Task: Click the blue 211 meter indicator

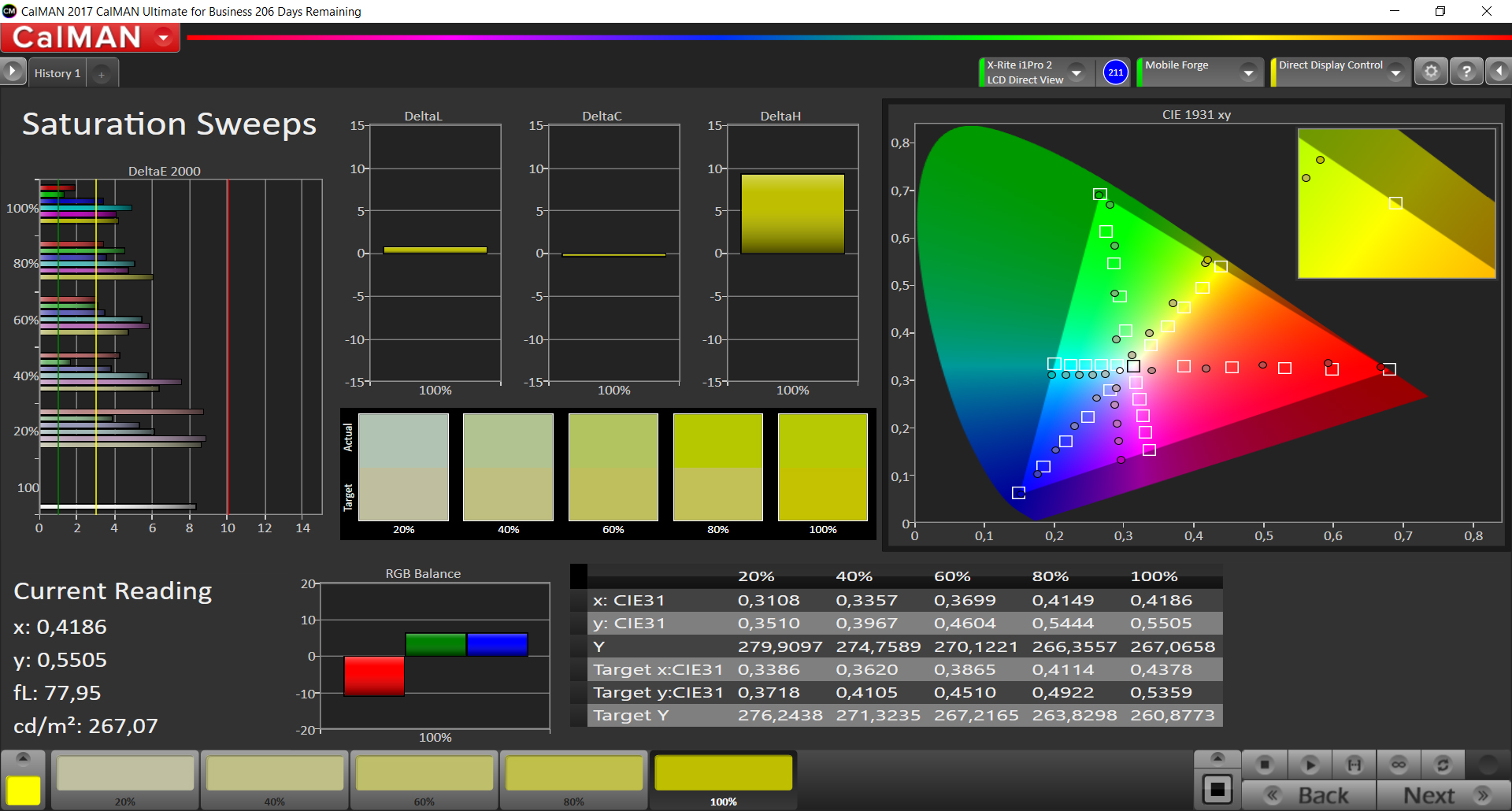Action: click(x=1115, y=72)
